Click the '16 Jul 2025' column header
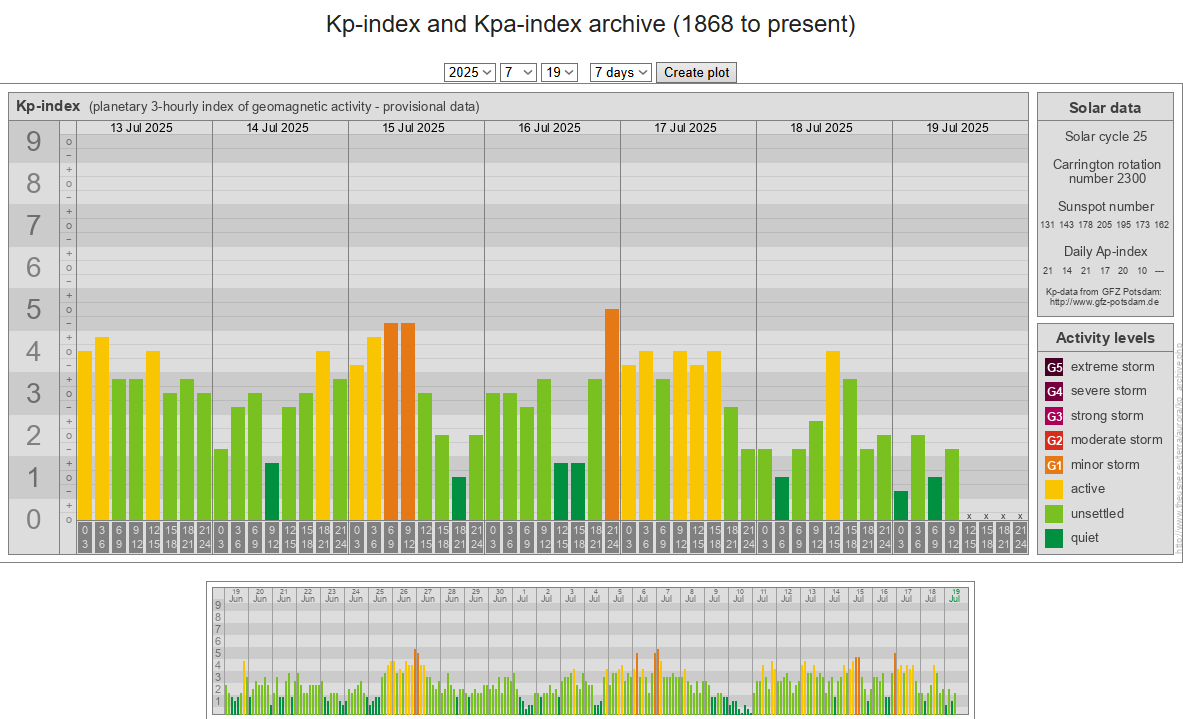The height and width of the screenshot is (719, 1183). pyautogui.click(x=549, y=128)
